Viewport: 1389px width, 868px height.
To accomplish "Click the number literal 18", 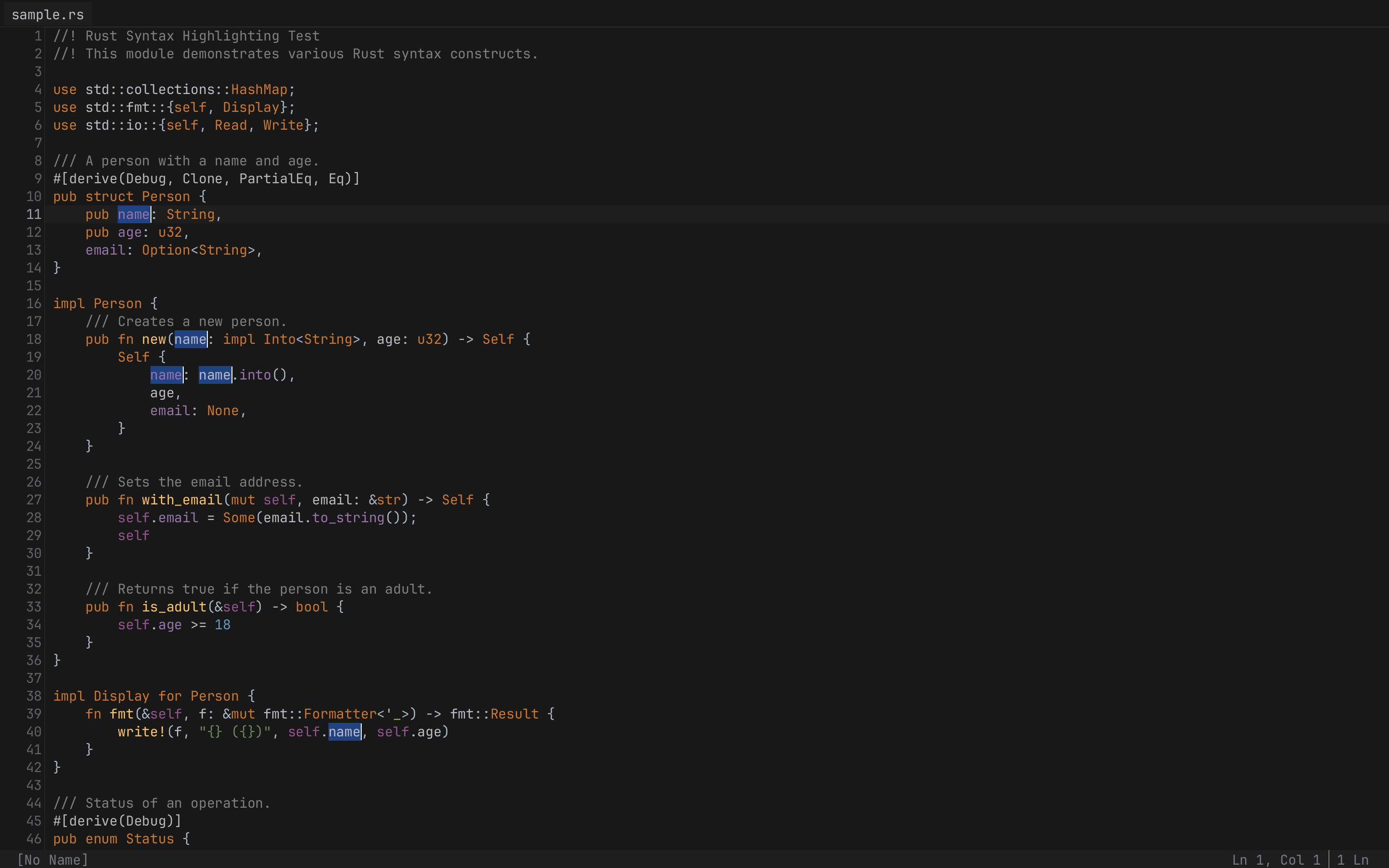I will coord(223,624).
